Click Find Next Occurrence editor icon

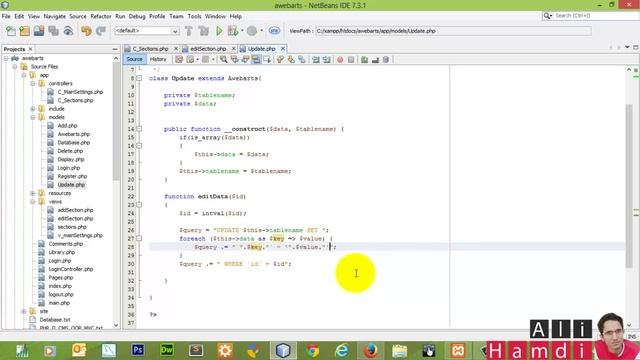tap(245, 60)
